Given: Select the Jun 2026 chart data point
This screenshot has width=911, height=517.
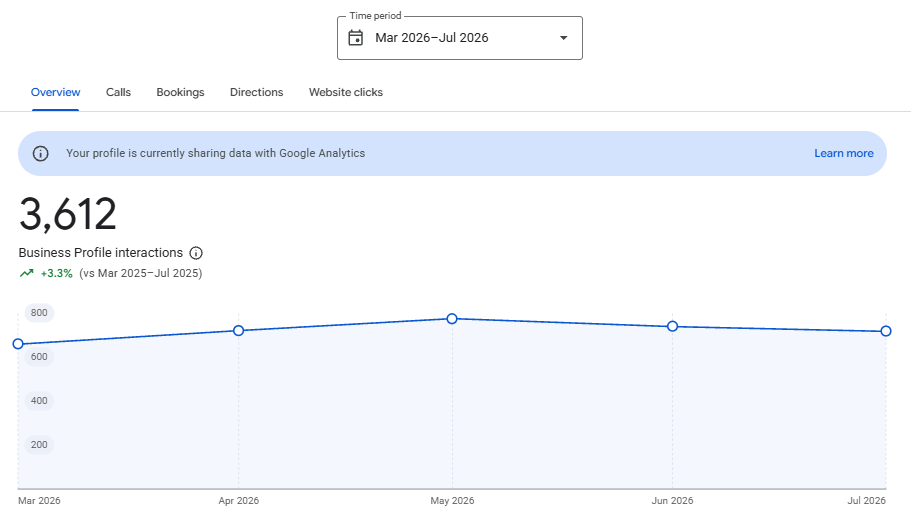Looking at the screenshot, I should tap(672, 326).
